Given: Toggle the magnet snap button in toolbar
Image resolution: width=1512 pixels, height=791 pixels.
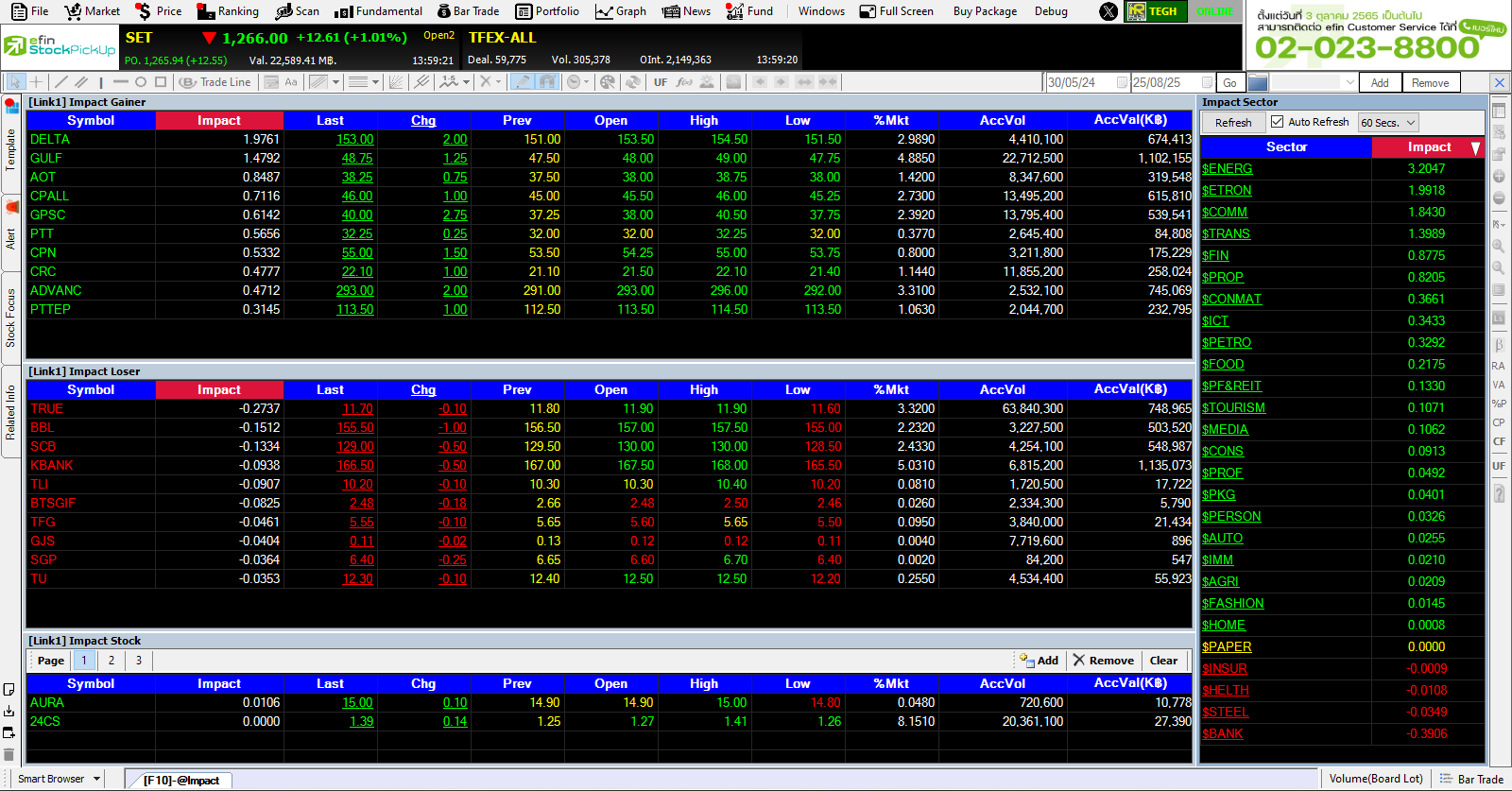Looking at the screenshot, I should pos(547,82).
